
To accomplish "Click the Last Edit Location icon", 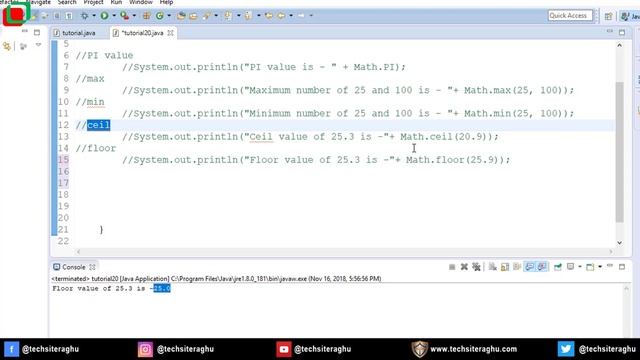I will [x=269, y=16].
